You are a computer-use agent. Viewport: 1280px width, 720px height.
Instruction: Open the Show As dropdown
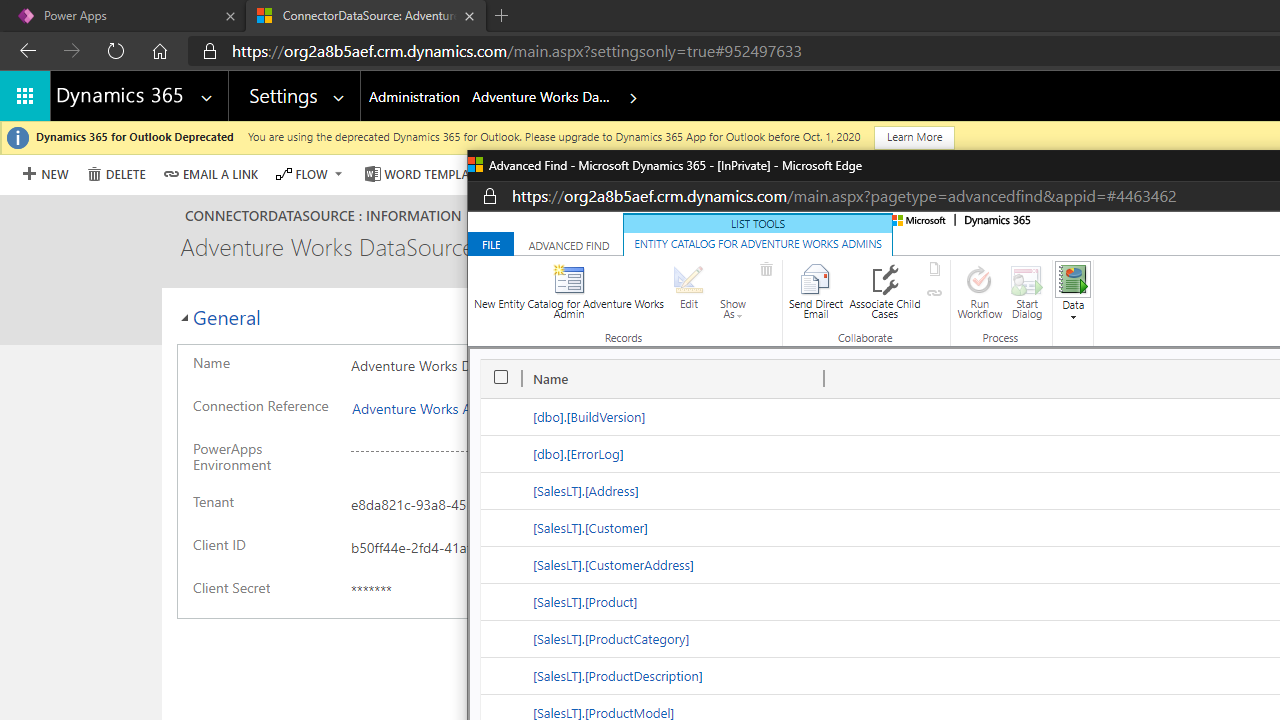[x=733, y=308]
